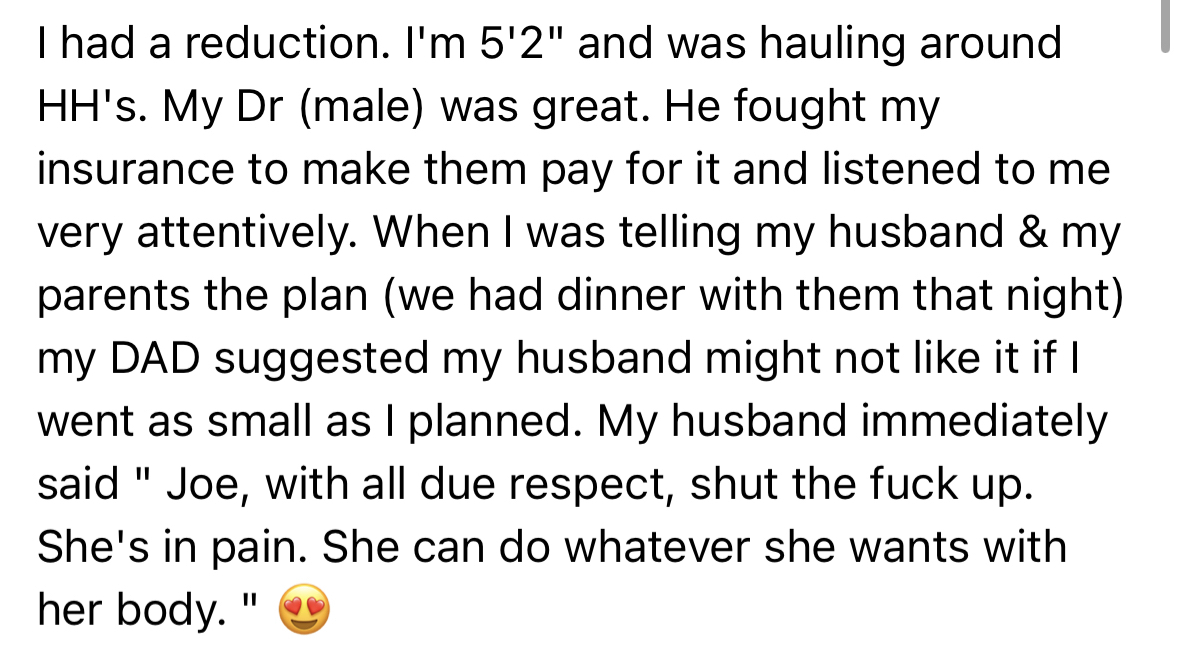Image resolution: width=1179 pixels, height=646 pixels.
Task: Click the capitalized word "DAD"
Action: [x=163, y=359]
